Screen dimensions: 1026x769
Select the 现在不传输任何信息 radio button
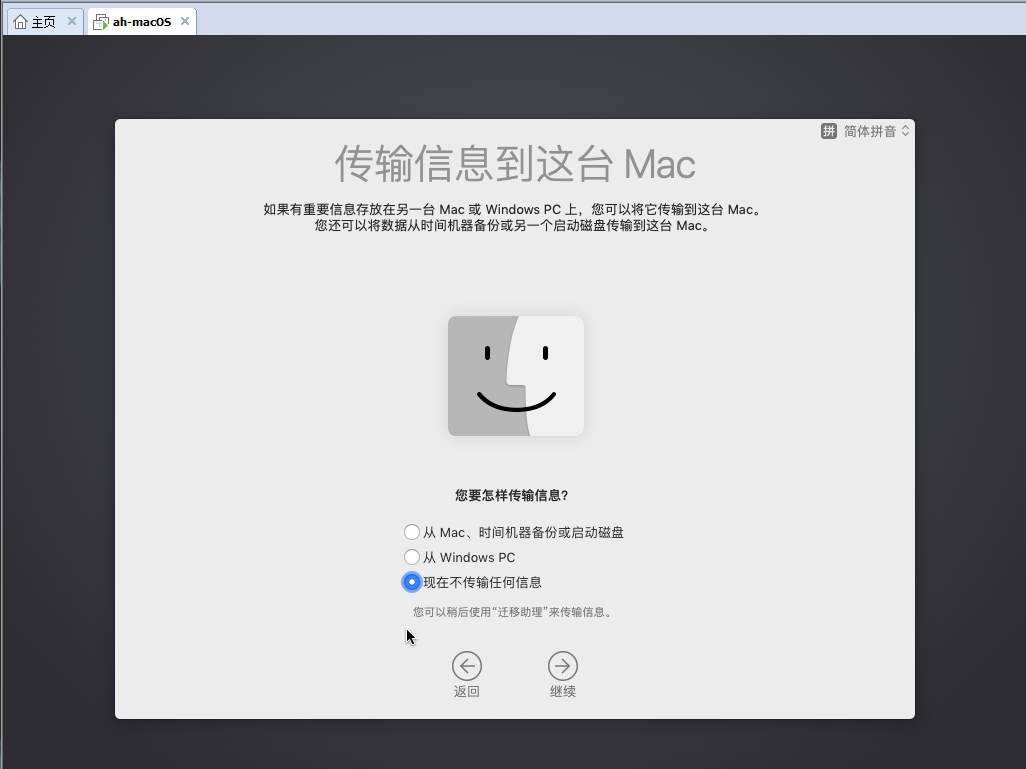pos(412,582)
